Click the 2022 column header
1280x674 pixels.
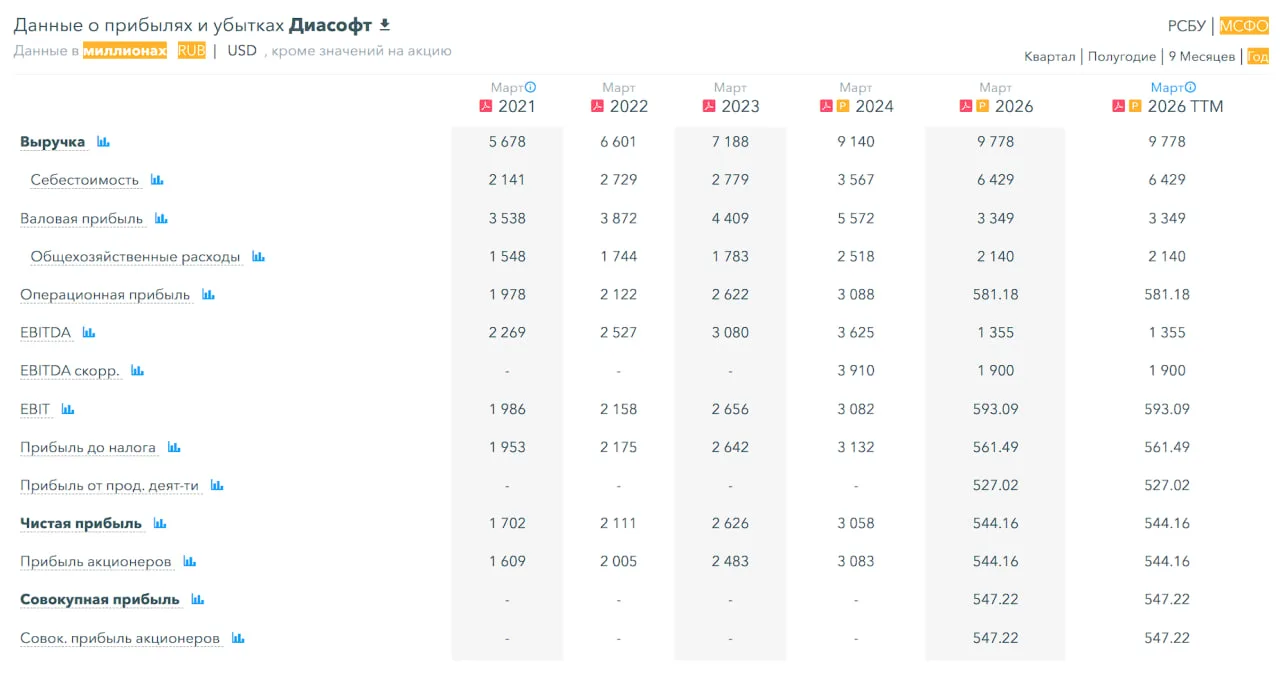click(629, 106)
